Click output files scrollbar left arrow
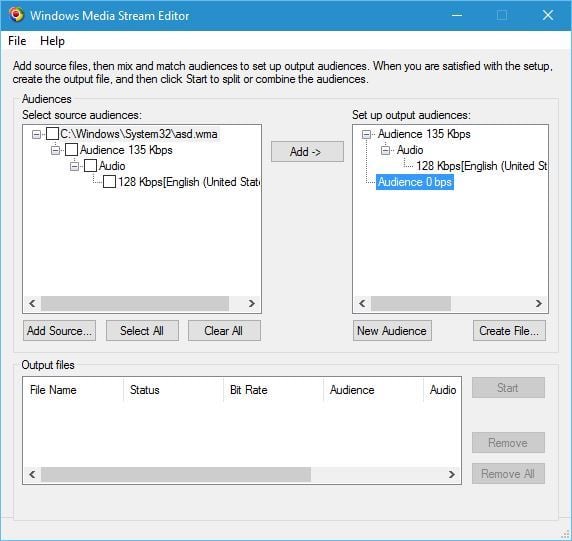Viewport: 572px width, 541px height. pos(32,474)
